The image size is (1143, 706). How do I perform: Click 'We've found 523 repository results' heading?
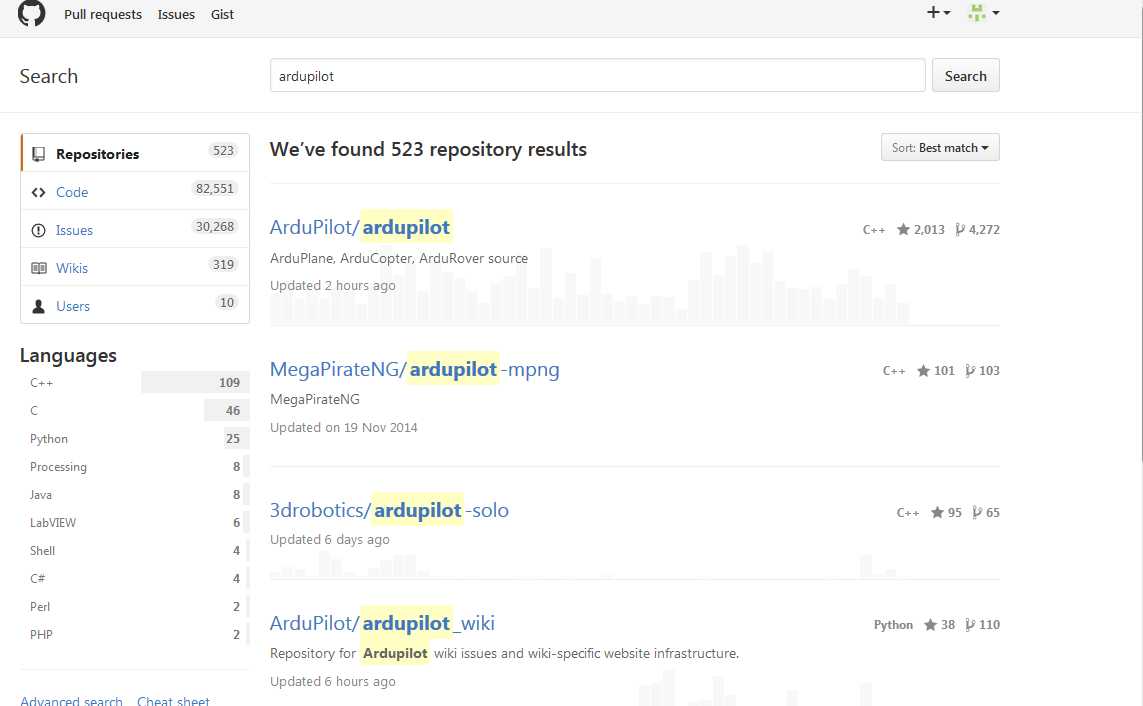(x=428, y=149)
